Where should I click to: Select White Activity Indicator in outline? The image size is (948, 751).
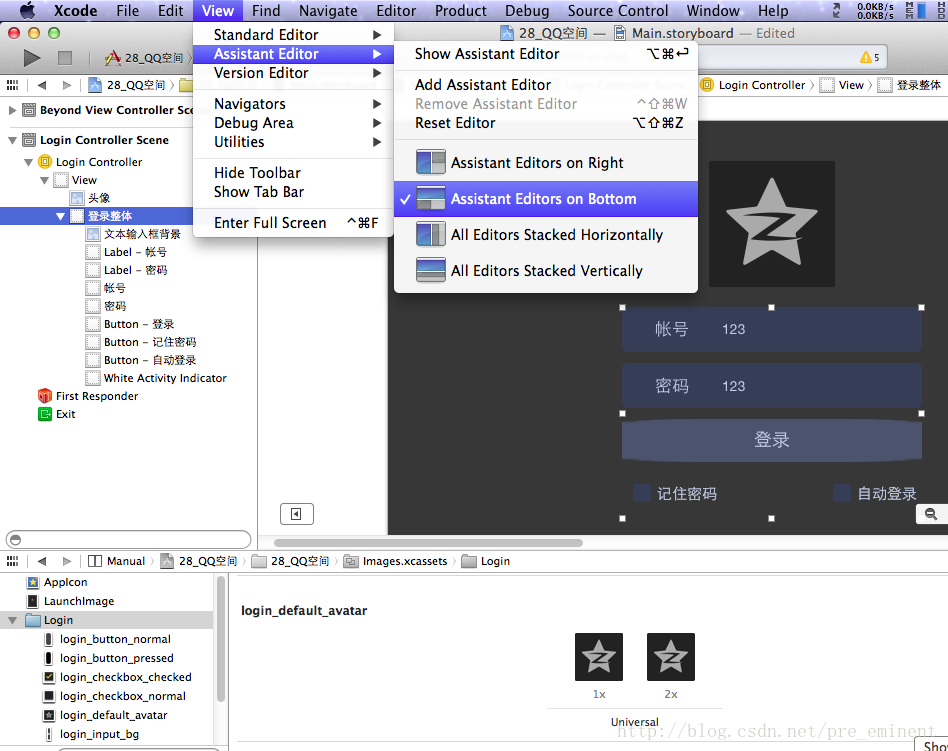156,379
